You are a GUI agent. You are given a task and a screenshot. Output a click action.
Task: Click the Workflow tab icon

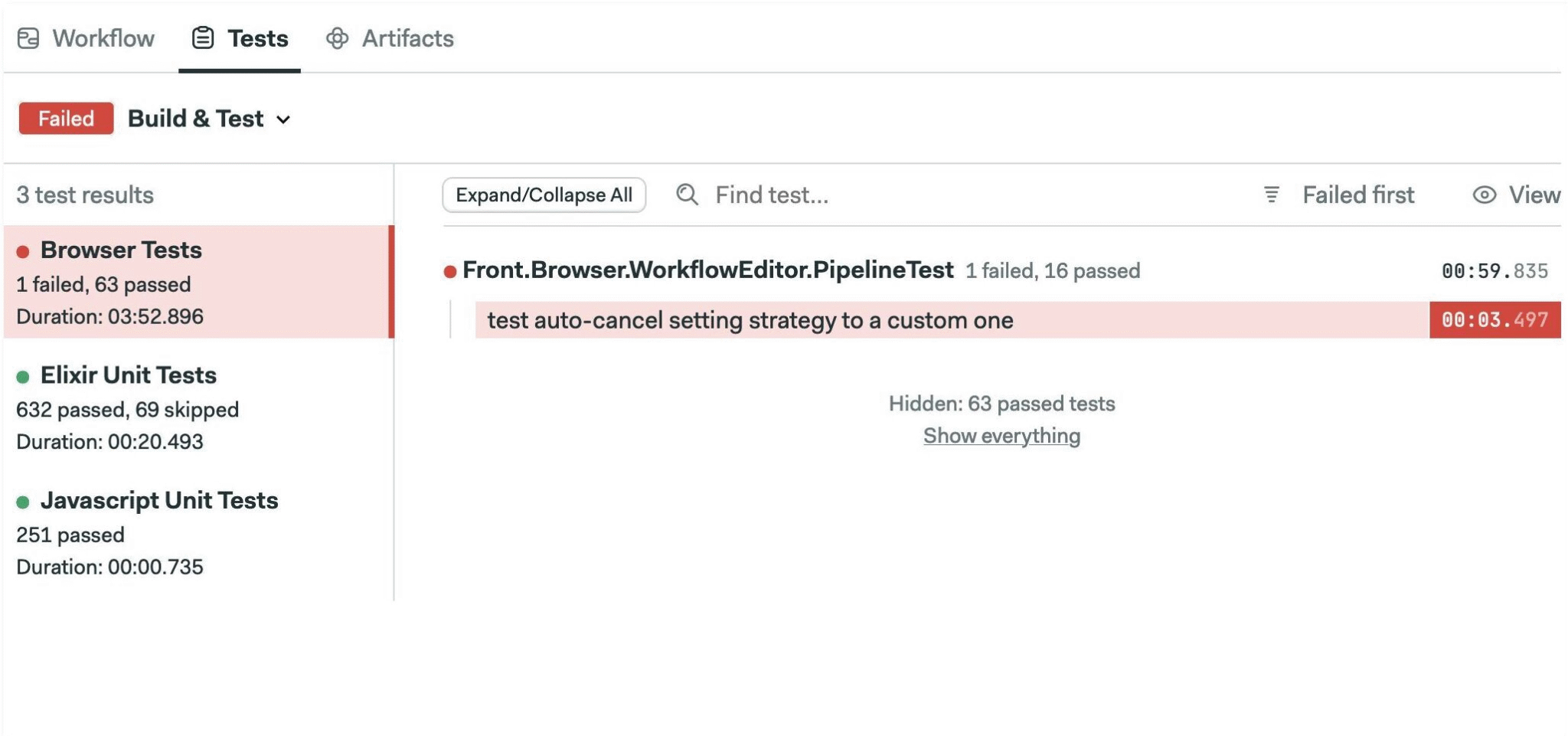click(x=28, y=38)
